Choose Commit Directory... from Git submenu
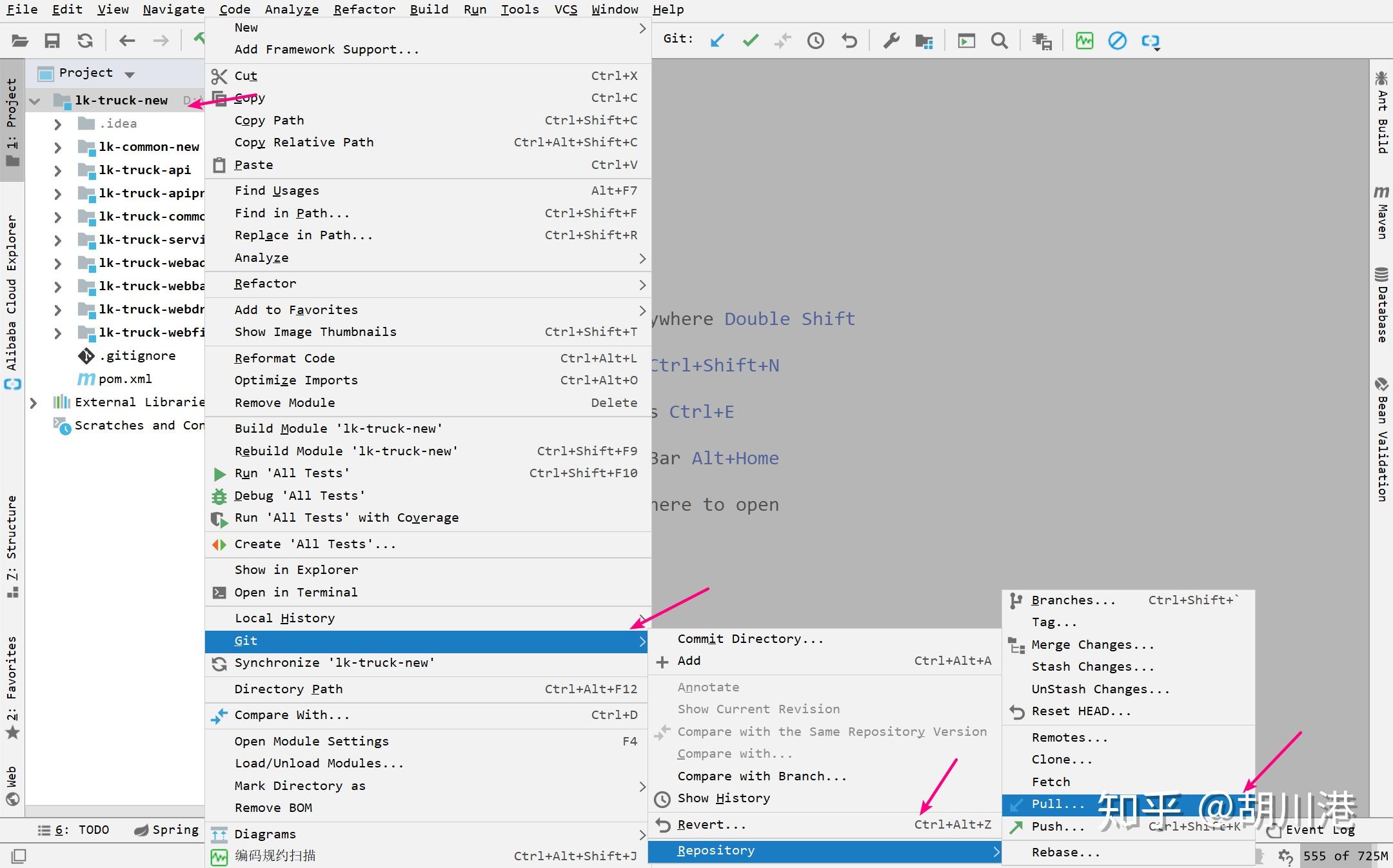Screen dimensions: 1393x868 [750, 638]
